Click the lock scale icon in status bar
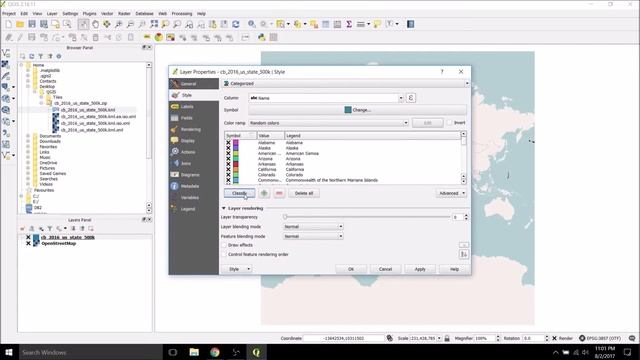The height and width of the screenshot is (360, 640). pos(447,338)
